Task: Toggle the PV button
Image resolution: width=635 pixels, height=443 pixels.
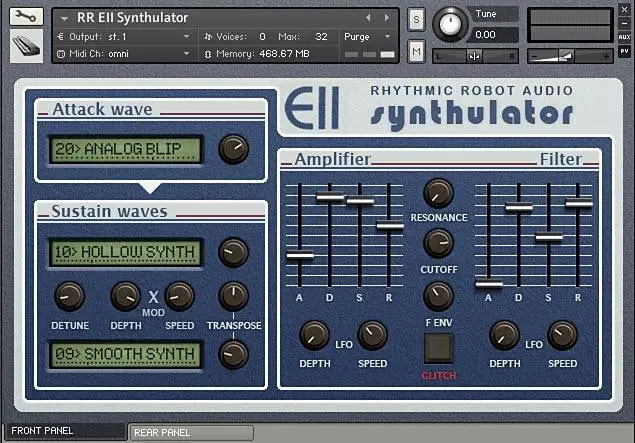Action: pyautogui.click(x=624, y=51)
